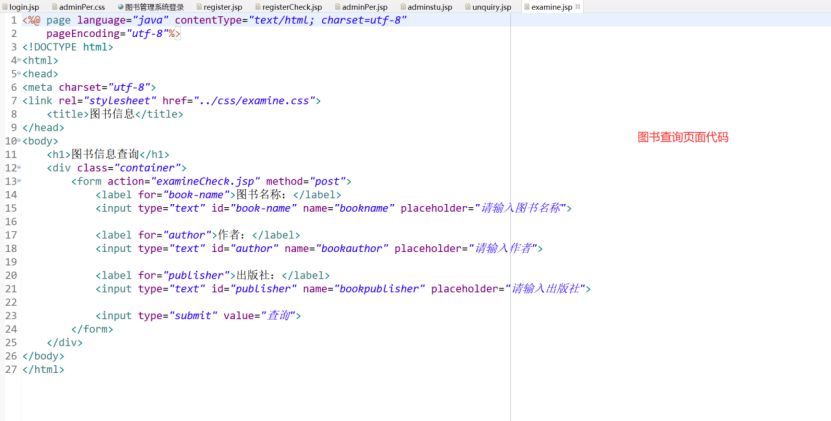Click the label for="publisher" line

click(x=213, y=275)
